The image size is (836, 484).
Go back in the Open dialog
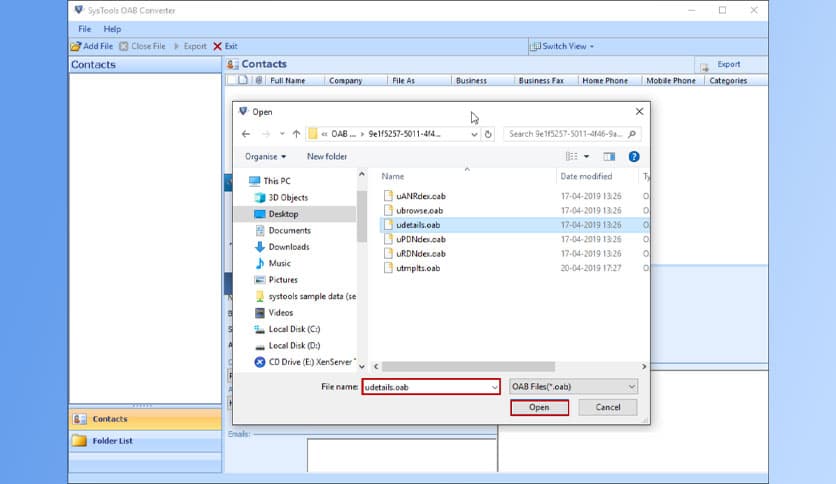pos(246,134)
